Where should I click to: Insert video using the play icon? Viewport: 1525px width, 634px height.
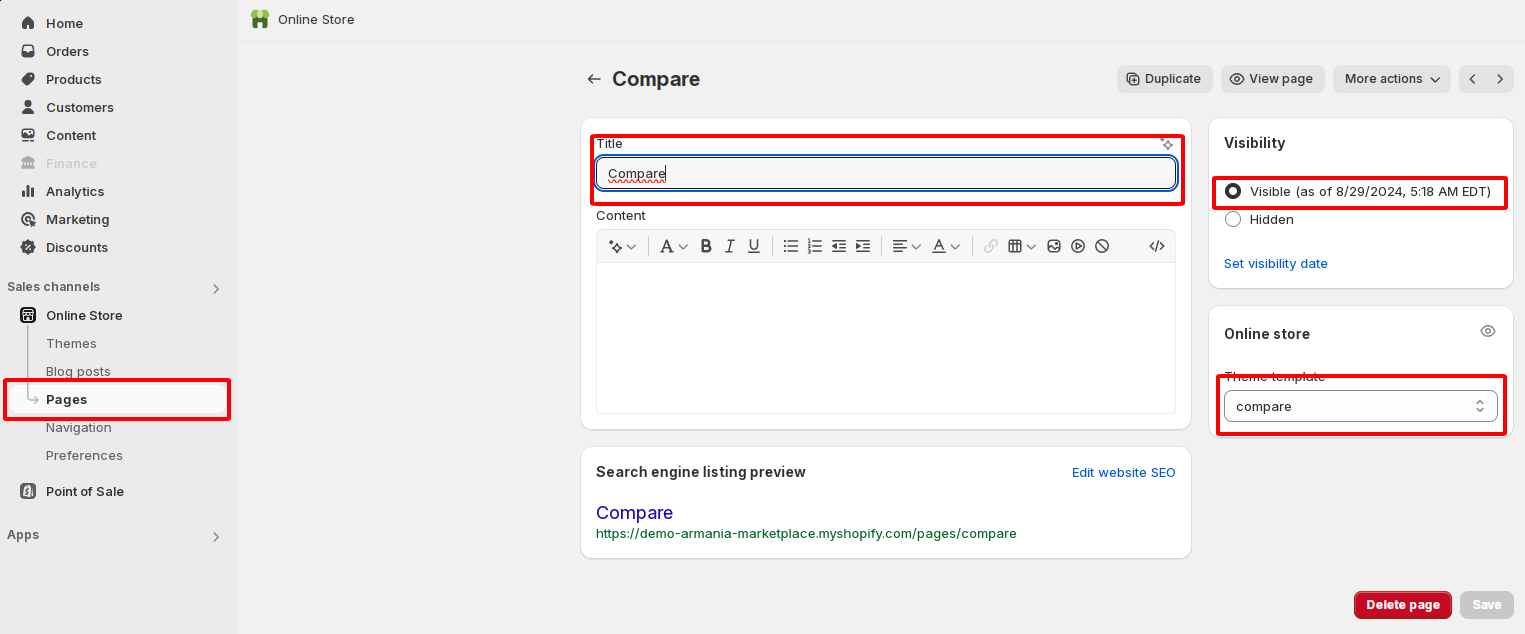(1078, 246)
